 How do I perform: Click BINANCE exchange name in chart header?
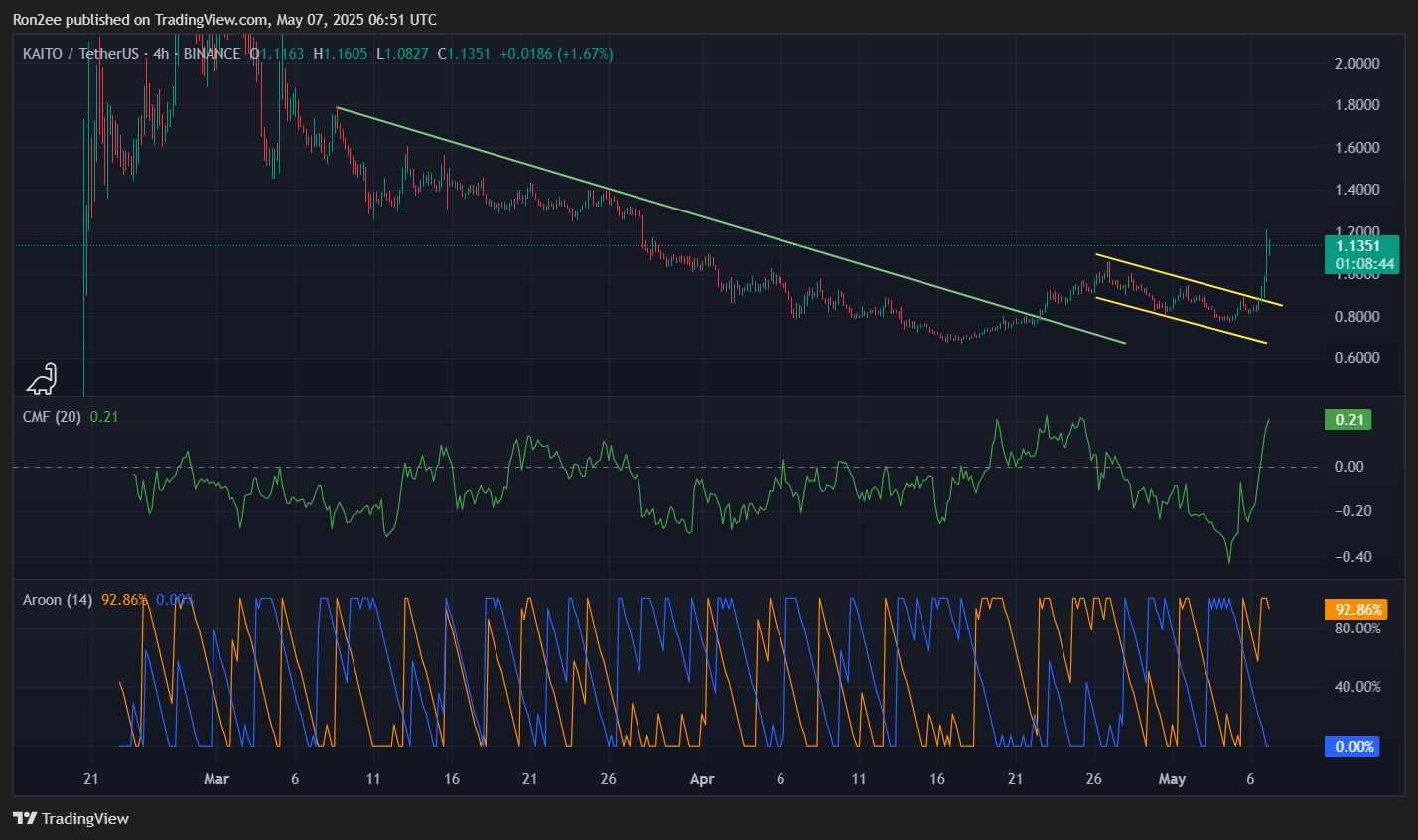coord(212,54)
